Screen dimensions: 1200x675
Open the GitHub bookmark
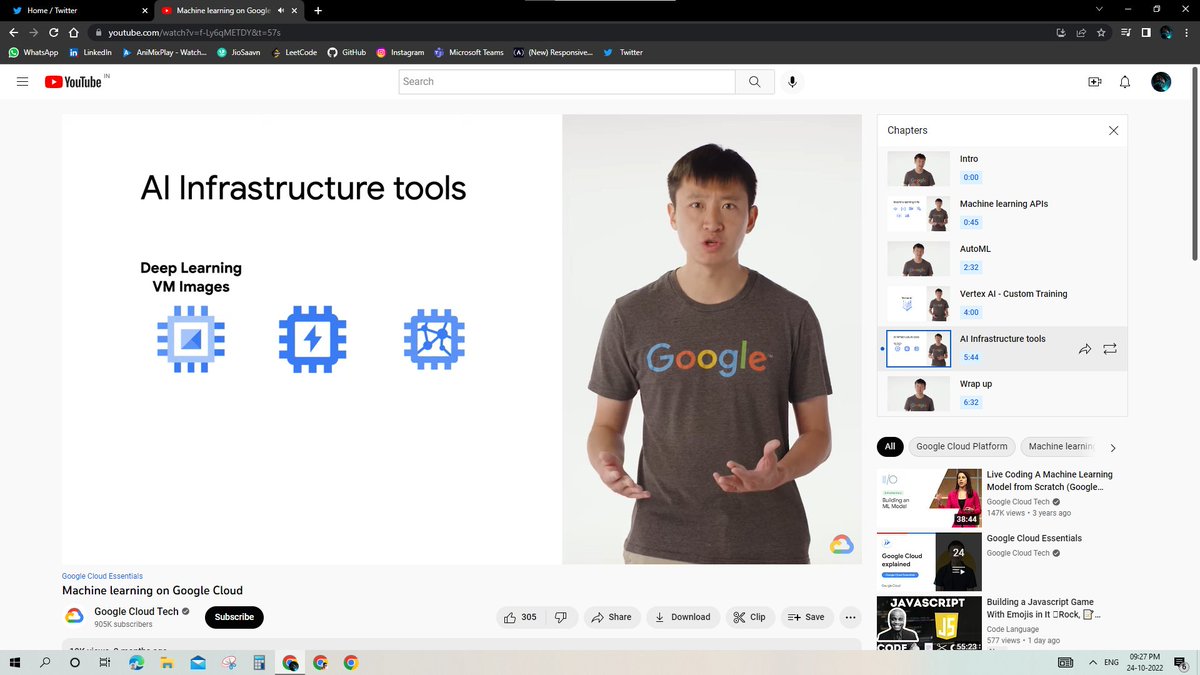(347, 52)
